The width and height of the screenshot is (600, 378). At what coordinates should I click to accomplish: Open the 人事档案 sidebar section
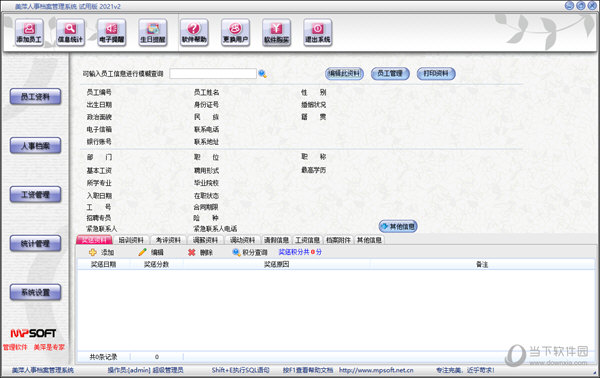click(x=35, y=146)
